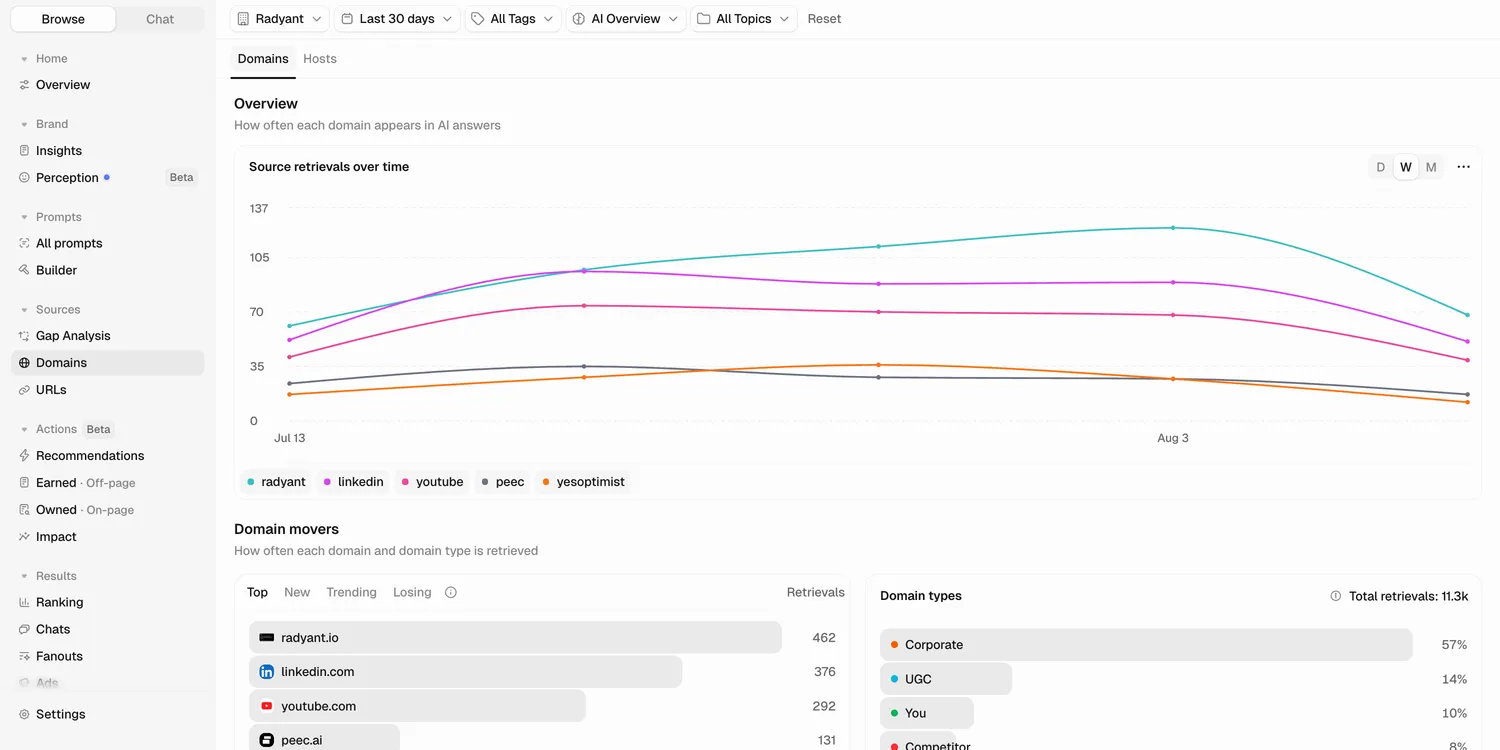Open the AI Overview model dropdown
This screenshot has width=1500, height=750.
[626, 19]
